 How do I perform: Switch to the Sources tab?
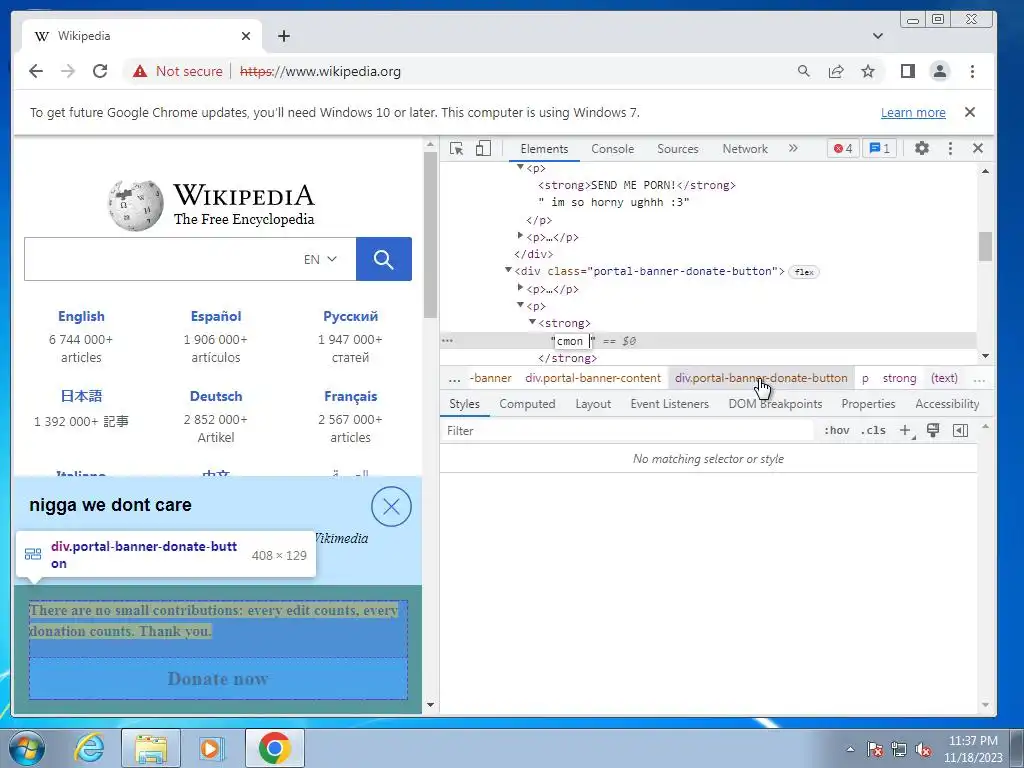click(x=678, y=149)
